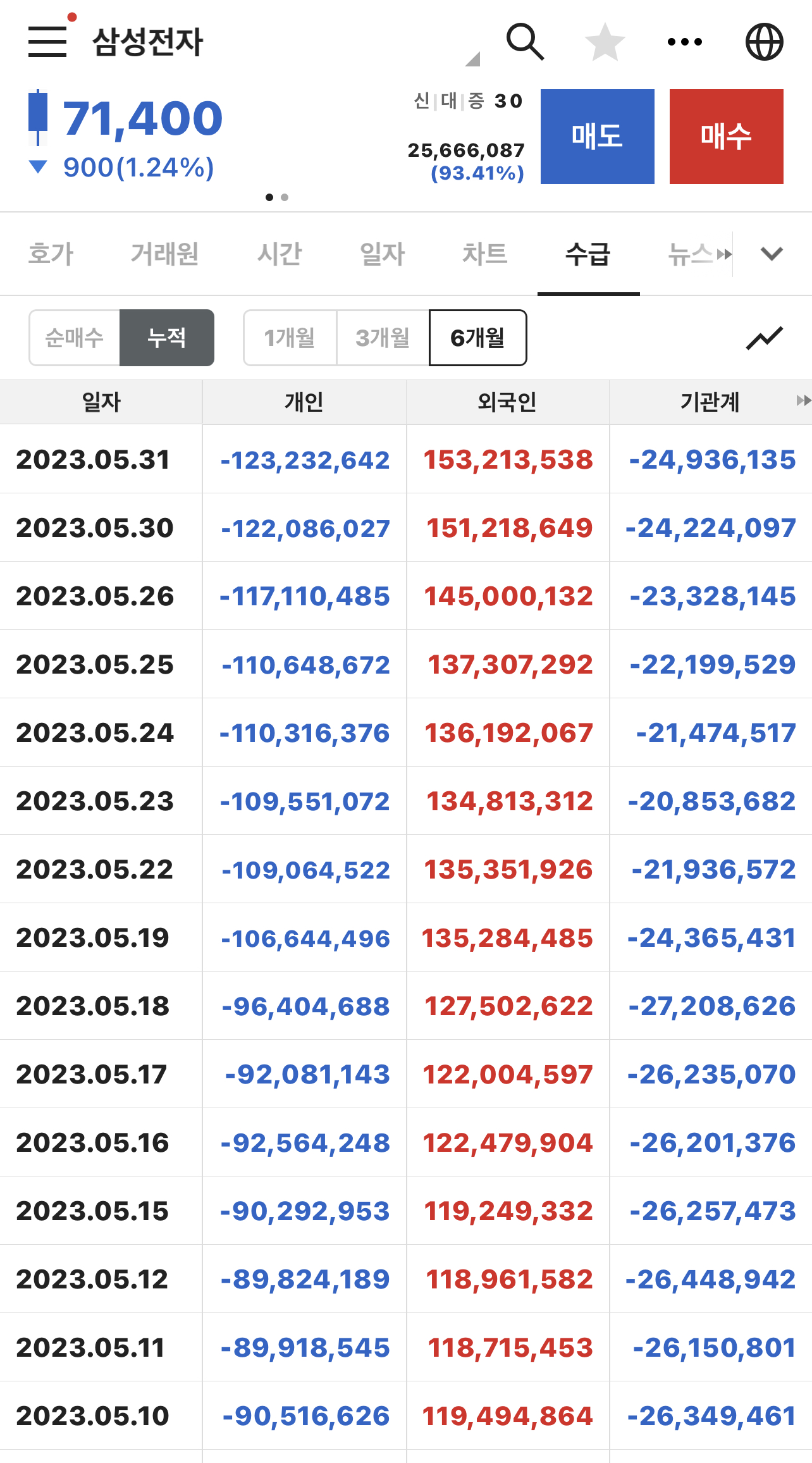Screen dimensions: 812x1463
Task: Tap the globe icon
Action: click(x=765, y=42)
